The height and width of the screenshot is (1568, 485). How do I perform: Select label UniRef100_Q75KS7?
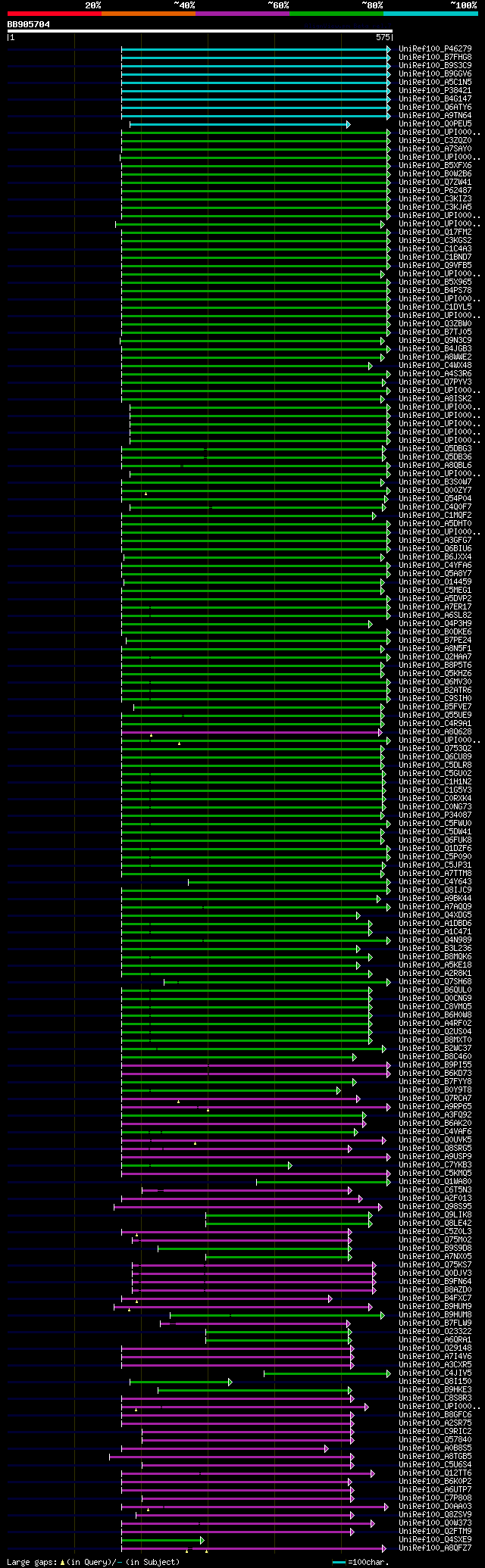point(435,1265)
